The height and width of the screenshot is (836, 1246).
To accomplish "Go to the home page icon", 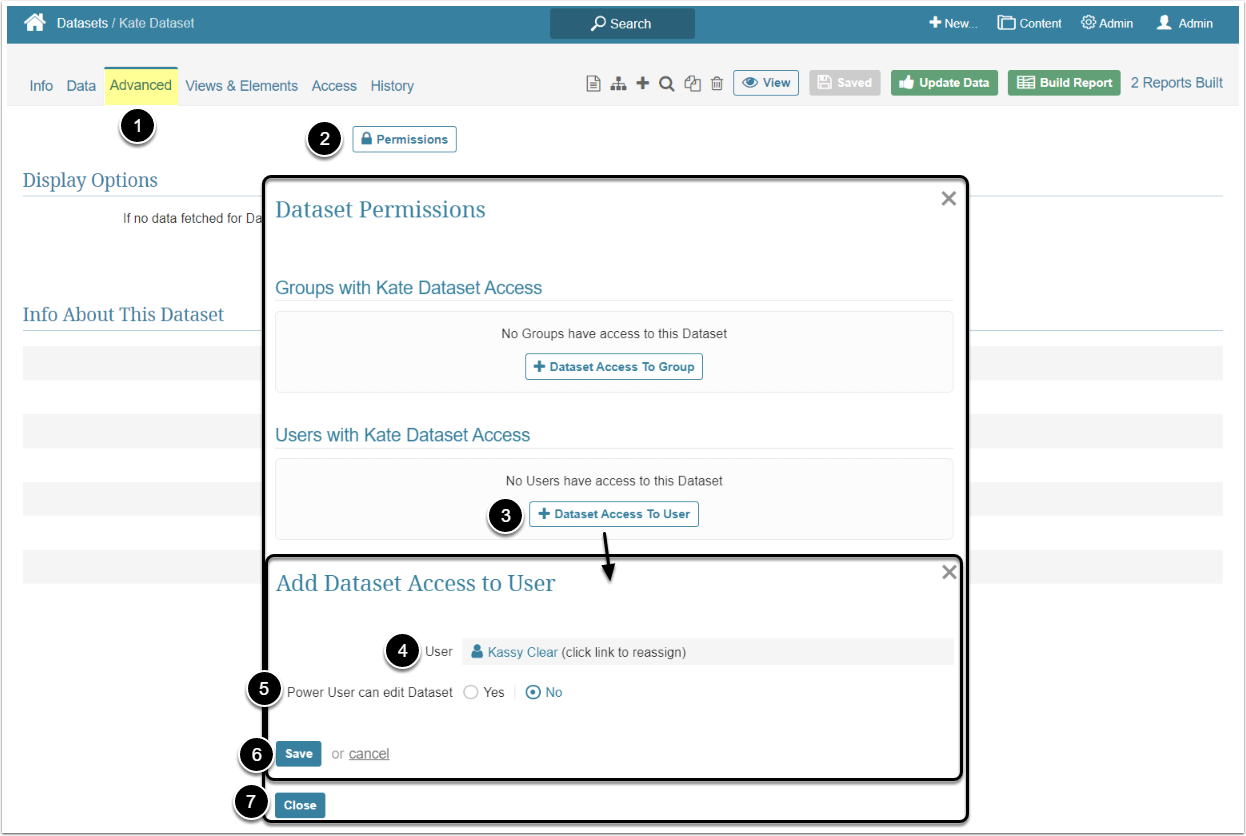I will click(35, 22).
